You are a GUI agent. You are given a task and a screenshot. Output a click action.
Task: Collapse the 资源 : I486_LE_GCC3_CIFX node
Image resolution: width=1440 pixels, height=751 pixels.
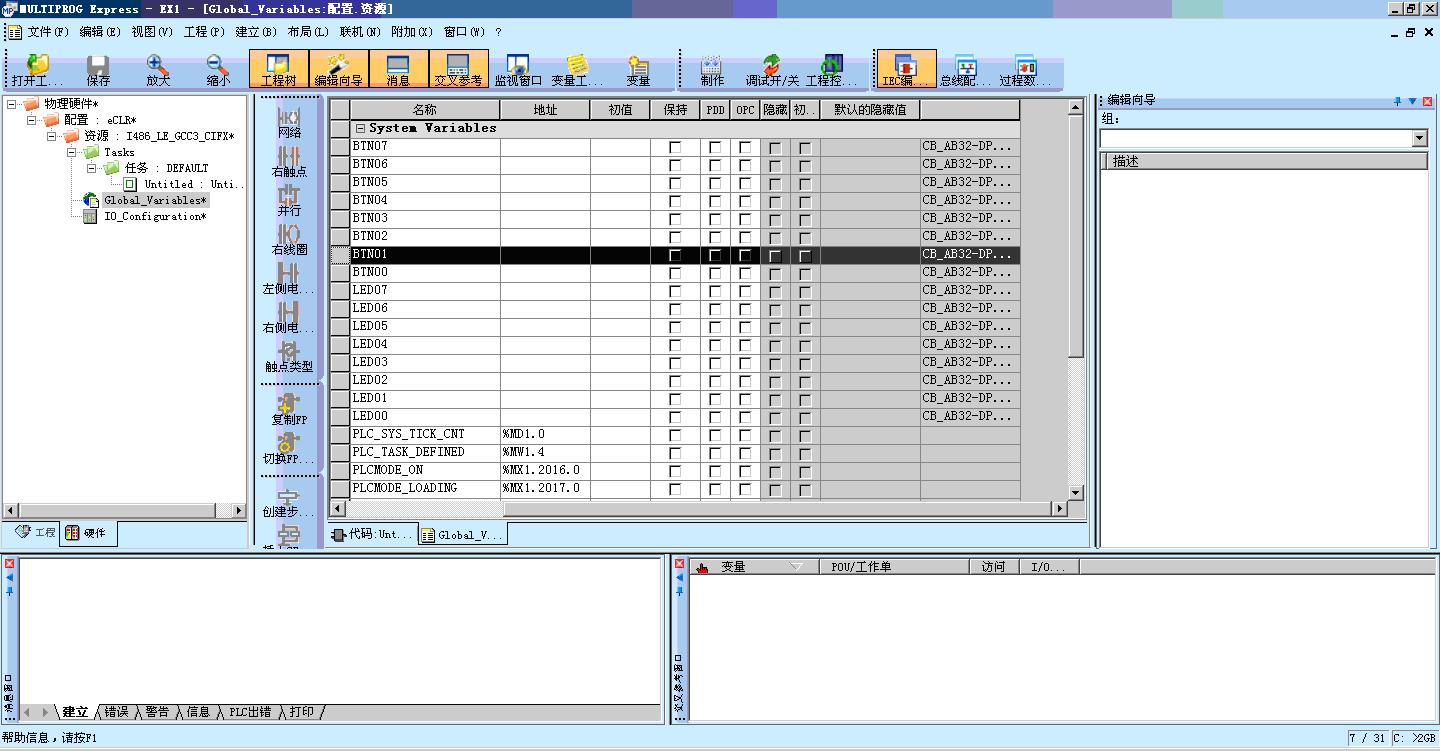tap(52, 136)
